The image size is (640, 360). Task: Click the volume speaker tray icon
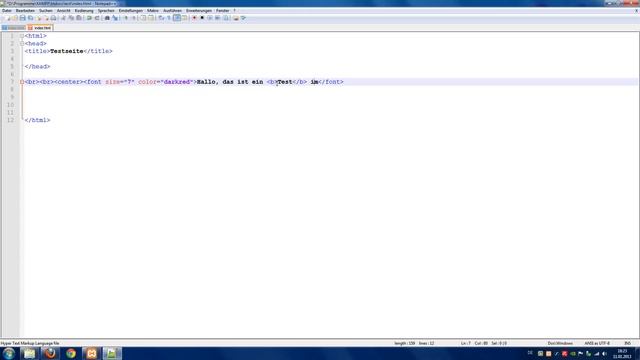[604, 353]
